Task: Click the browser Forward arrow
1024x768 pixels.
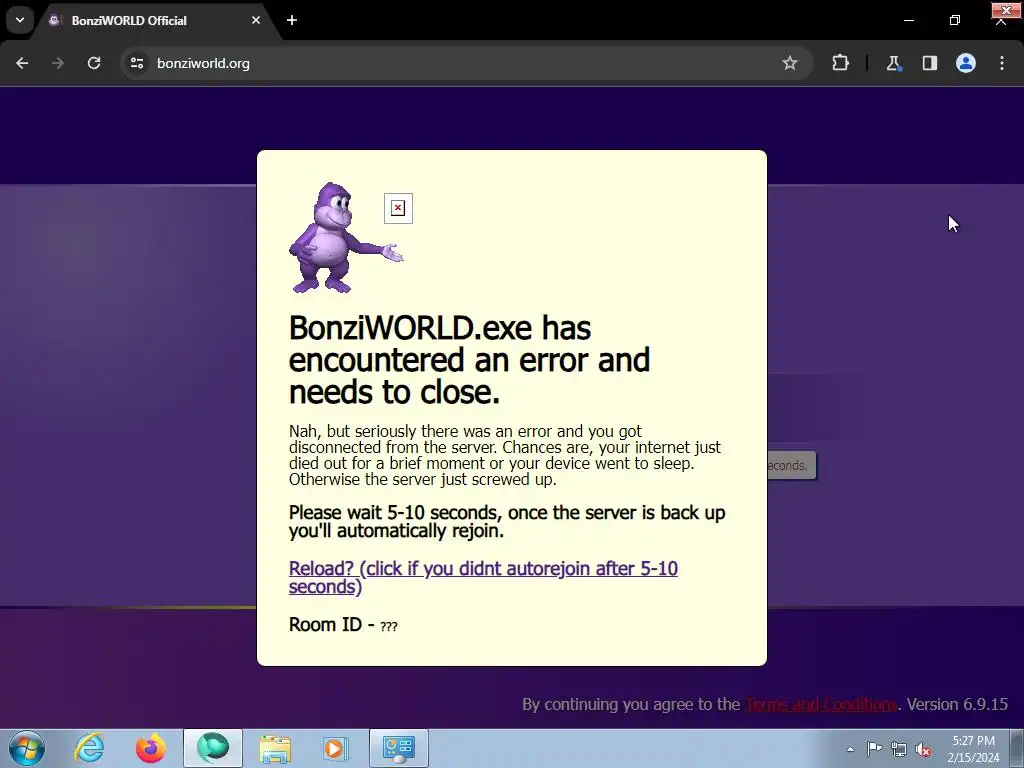Action: pyautogui.click(x=58, y=63)
